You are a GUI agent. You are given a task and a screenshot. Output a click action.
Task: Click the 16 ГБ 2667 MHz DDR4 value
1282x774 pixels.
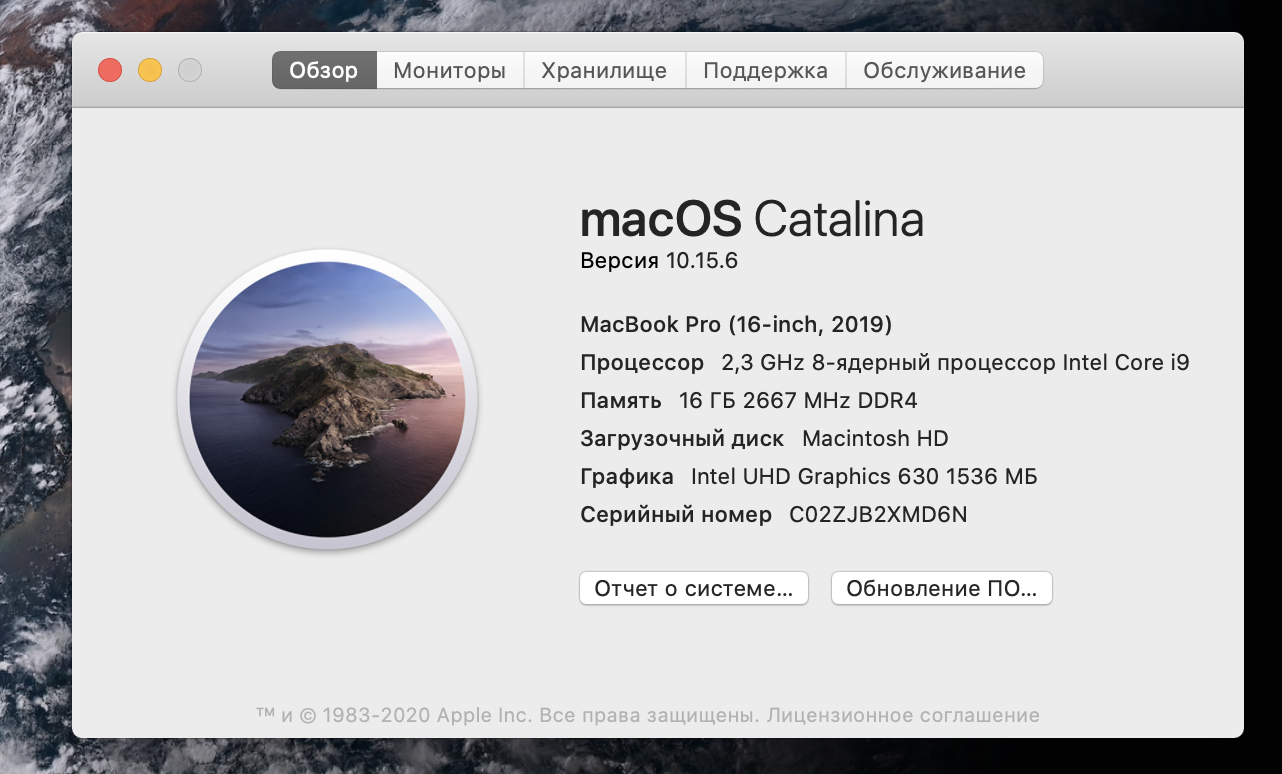point(797,401)
